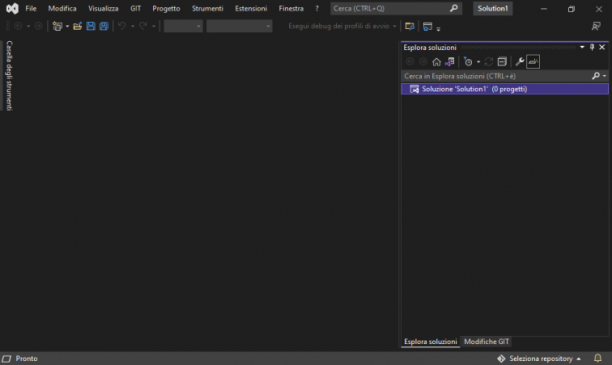Open the solution platforms combo box

click(x=239, y=26)
